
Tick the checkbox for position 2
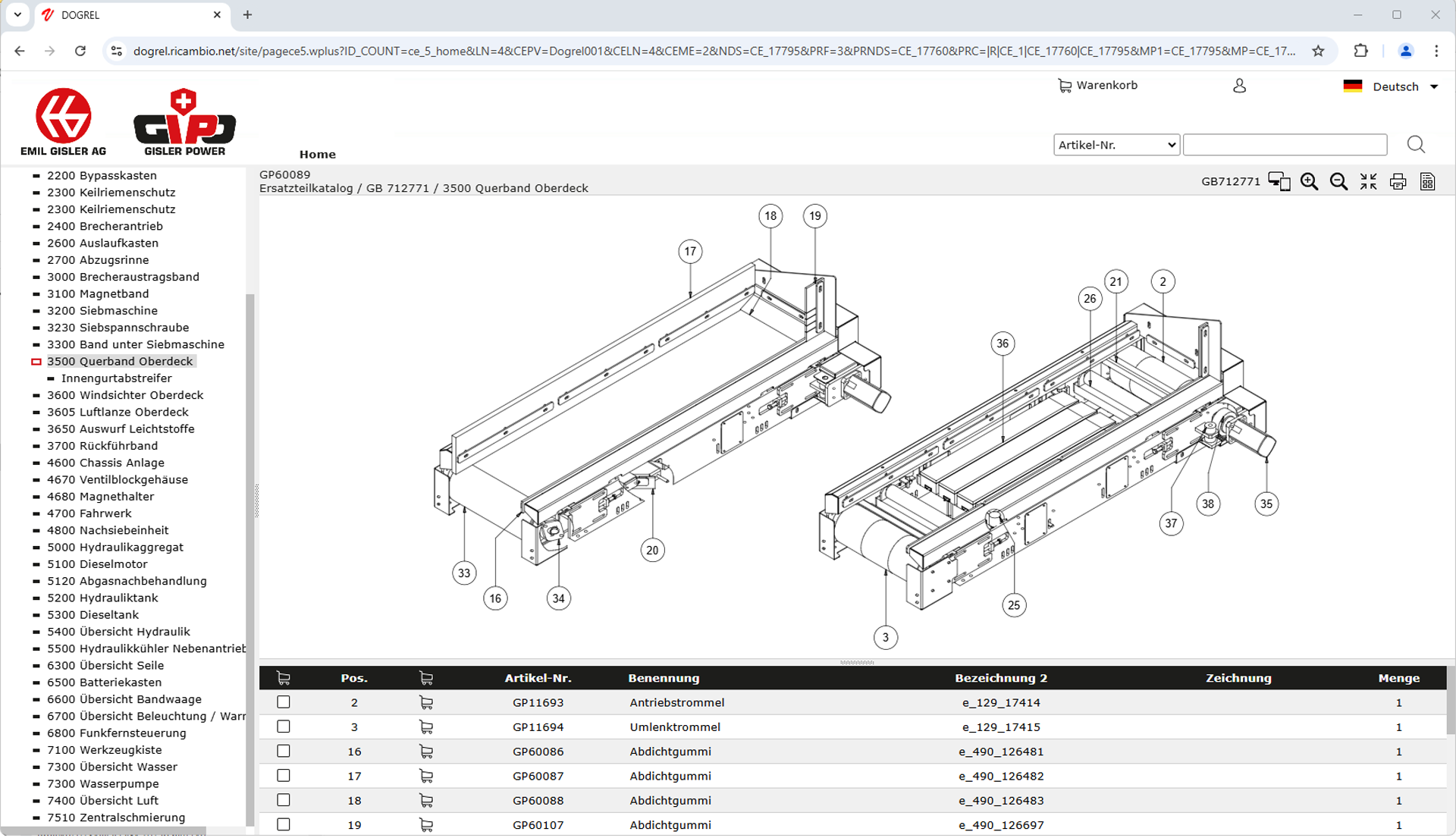[x=284, y=702]
